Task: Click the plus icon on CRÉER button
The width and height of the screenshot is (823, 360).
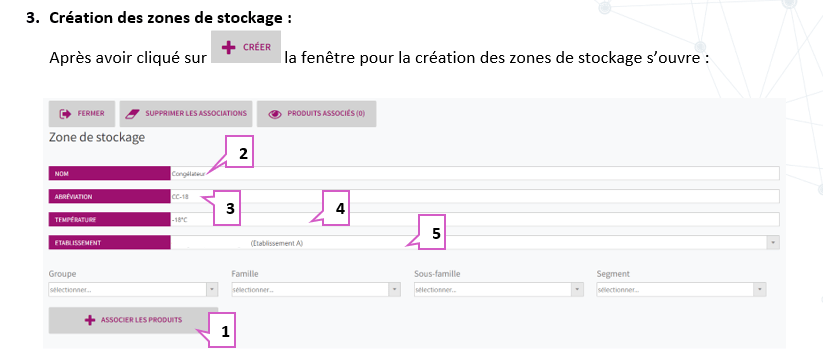Action: 228,47
